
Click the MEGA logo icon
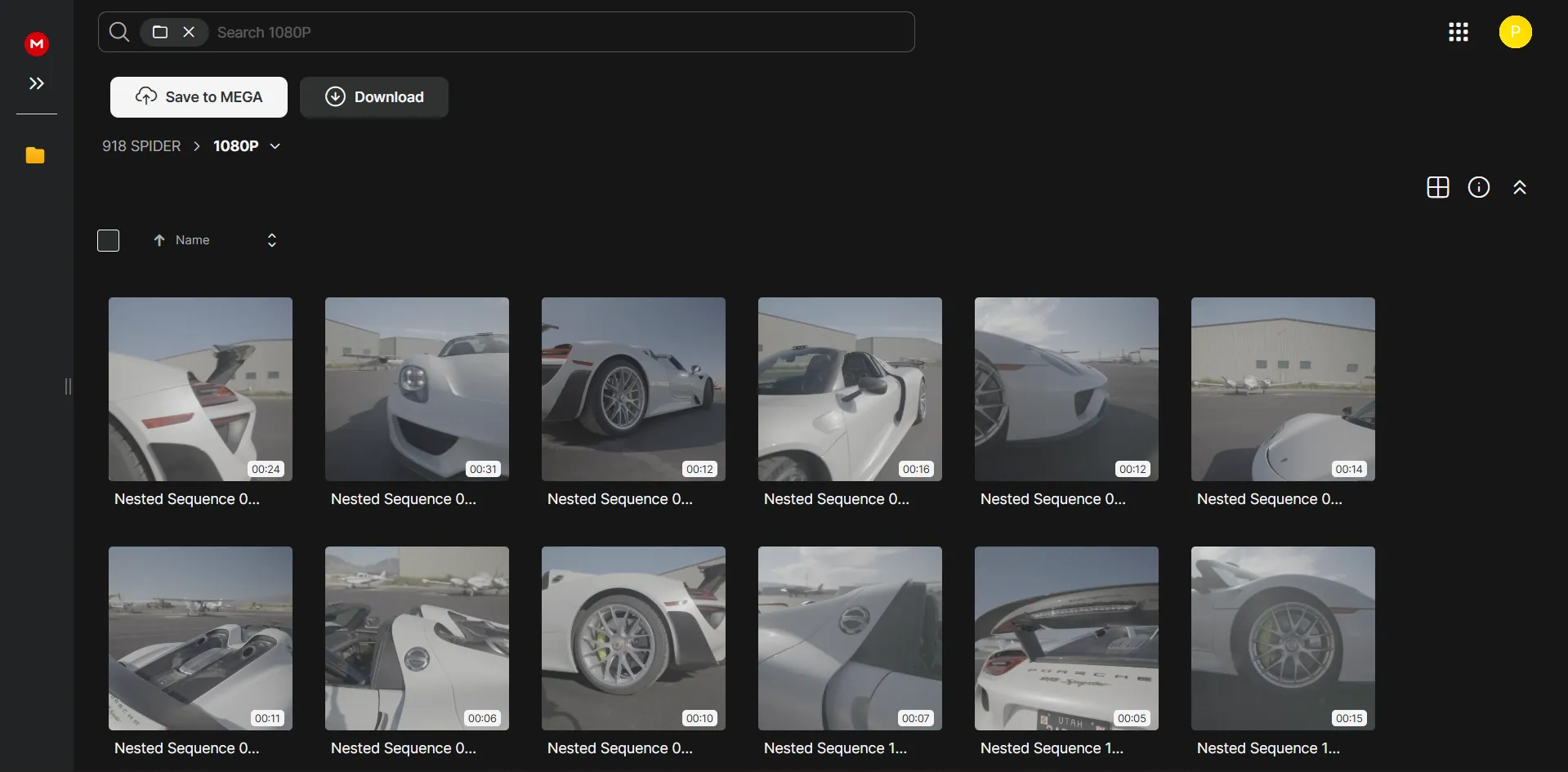point(35,43)
